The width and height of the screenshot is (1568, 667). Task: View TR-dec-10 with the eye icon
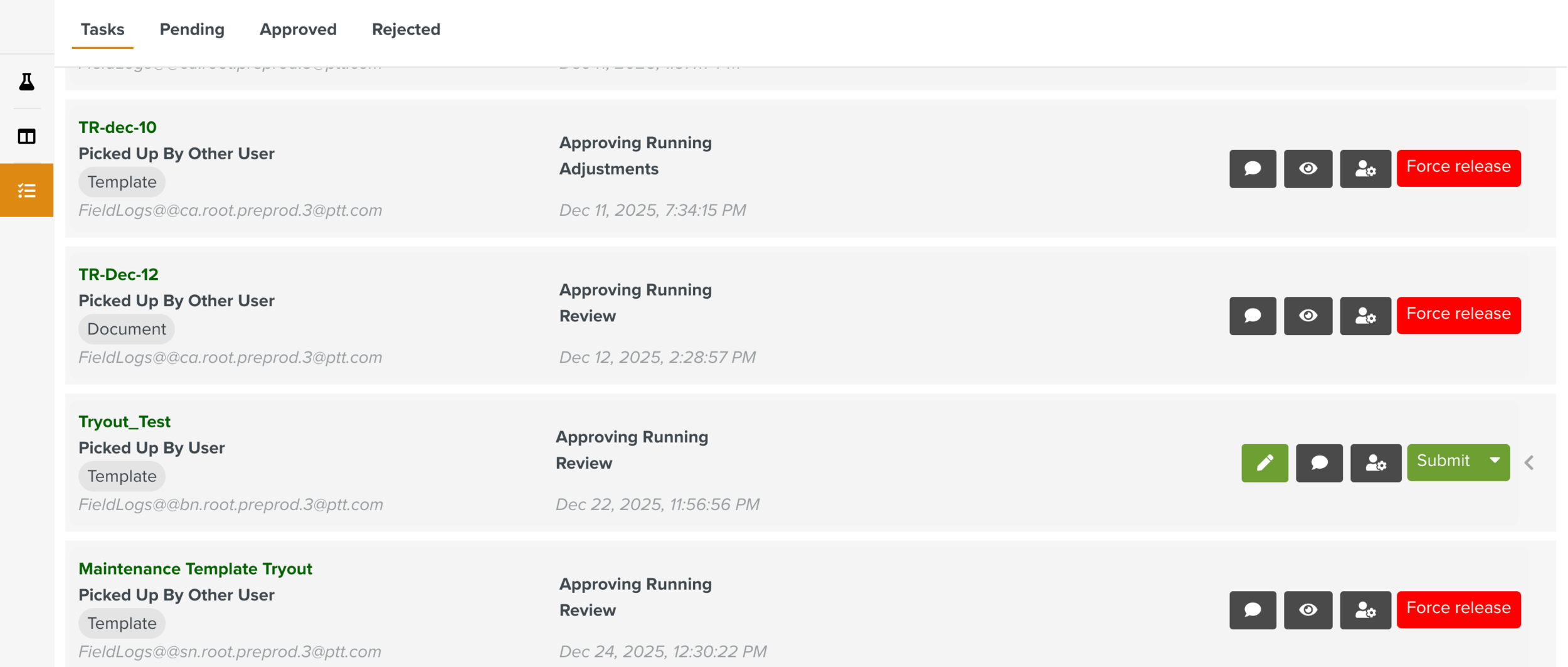1308,168
